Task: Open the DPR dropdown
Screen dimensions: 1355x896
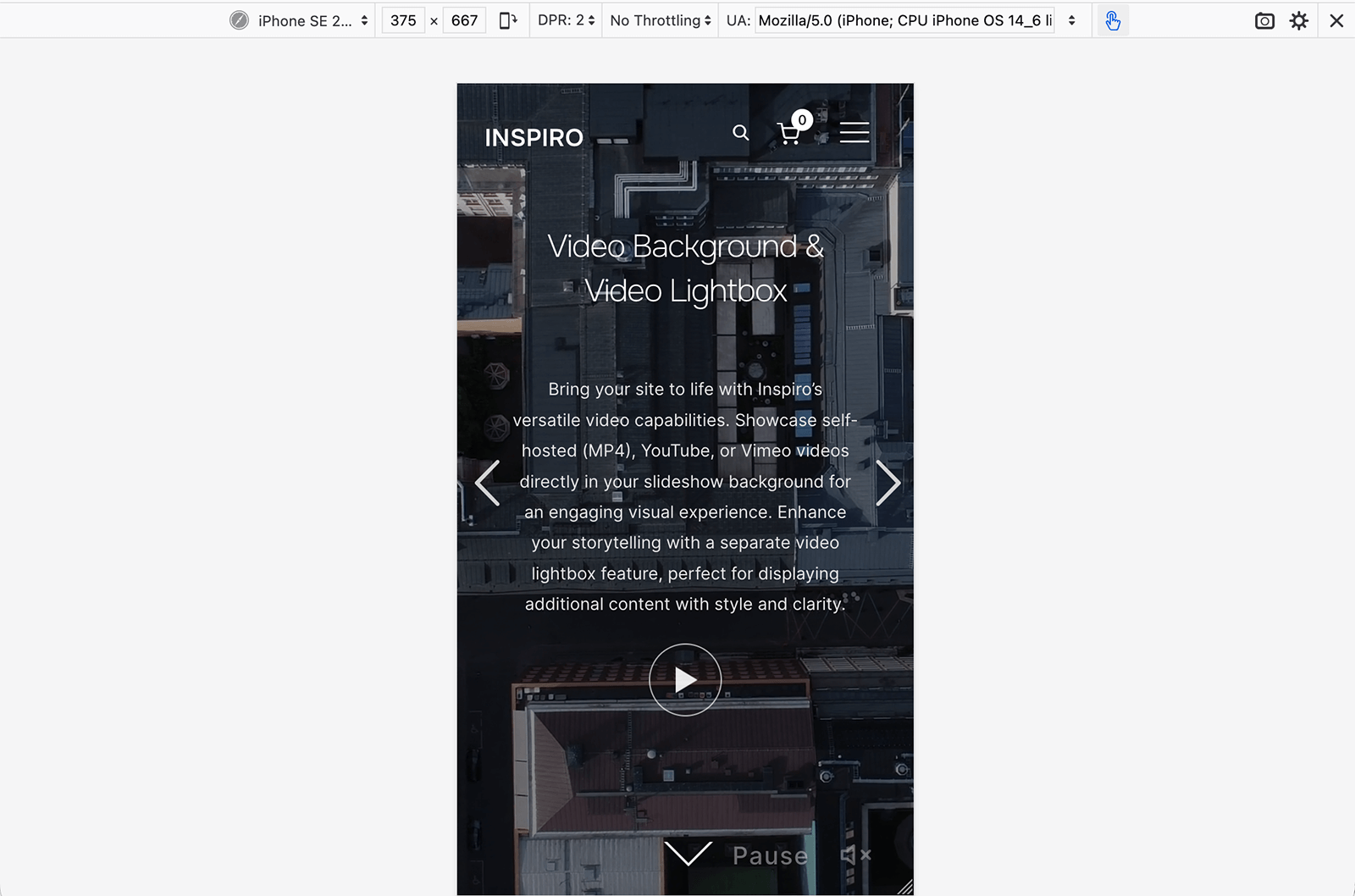Action: tap(565, 19)
